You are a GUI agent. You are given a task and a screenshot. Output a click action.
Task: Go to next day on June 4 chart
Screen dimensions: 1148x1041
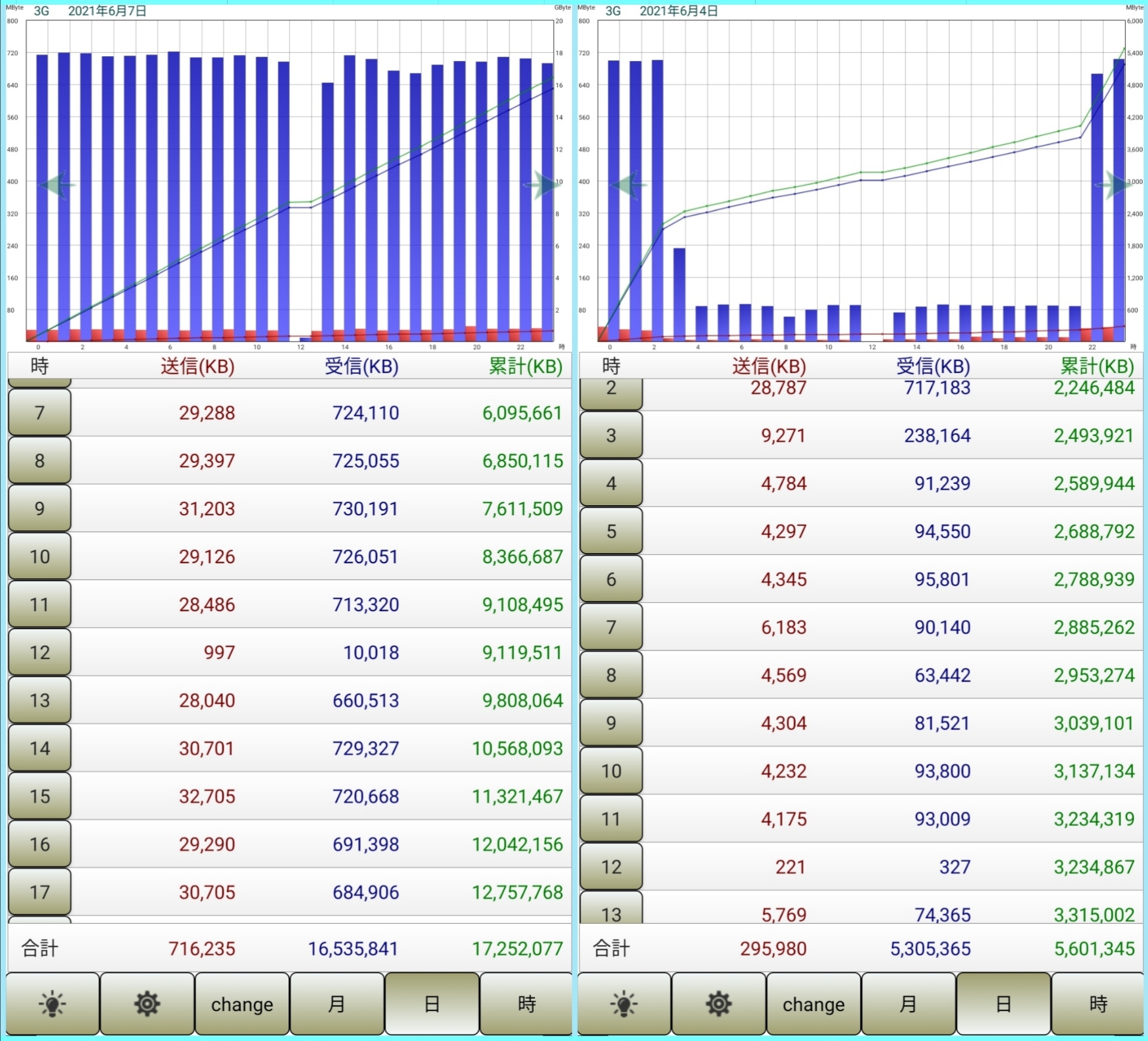[1115, 184]
